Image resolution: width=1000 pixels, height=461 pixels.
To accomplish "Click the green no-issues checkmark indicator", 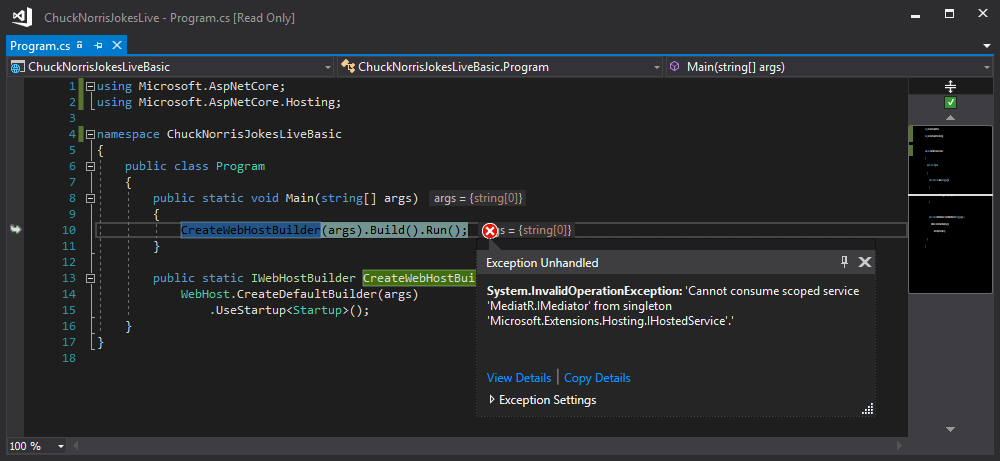I will coord(950,103).
